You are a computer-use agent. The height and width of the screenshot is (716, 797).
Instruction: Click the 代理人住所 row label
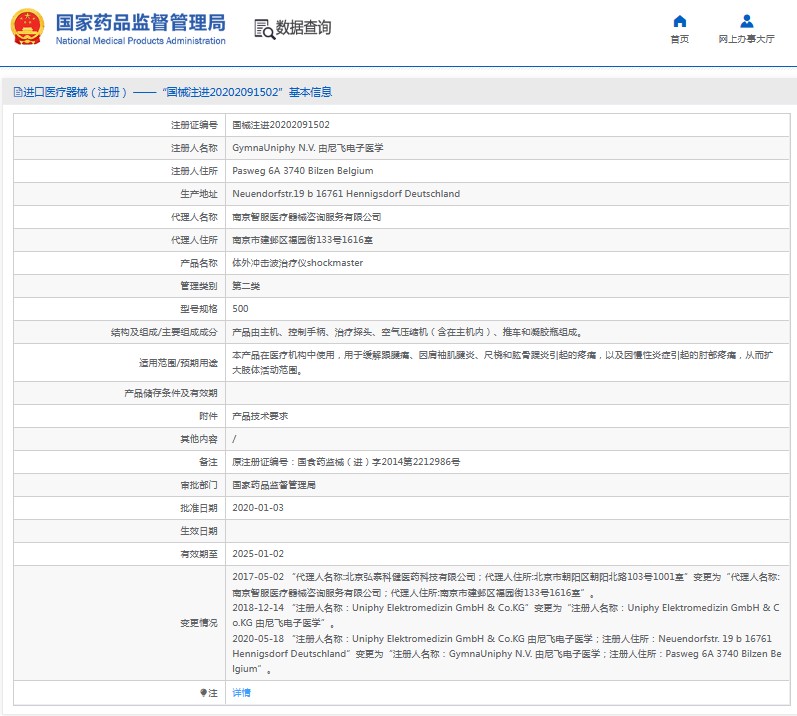pos(194,240)
